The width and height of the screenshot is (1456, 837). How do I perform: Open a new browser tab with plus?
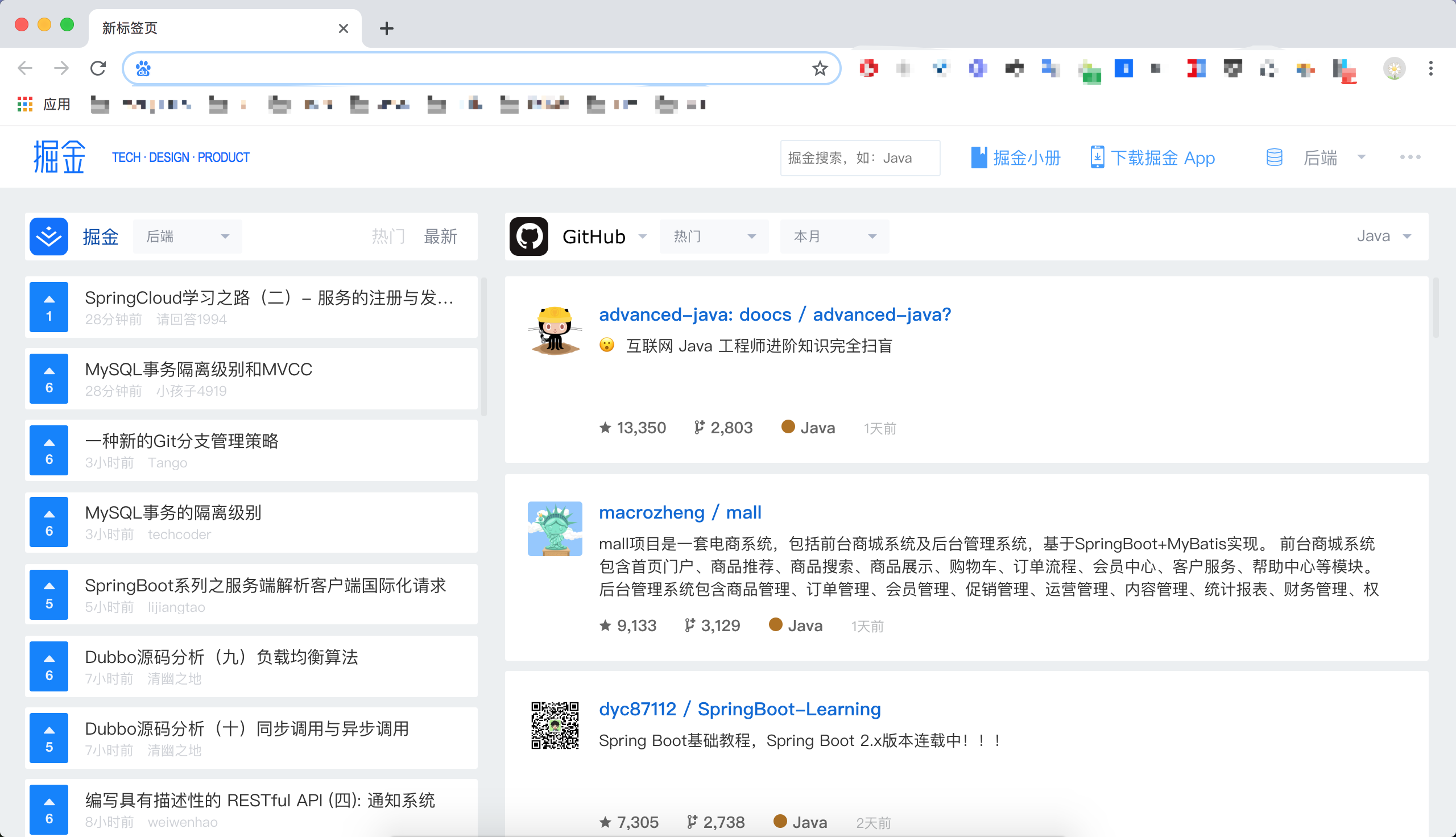(x=387, y=28)
